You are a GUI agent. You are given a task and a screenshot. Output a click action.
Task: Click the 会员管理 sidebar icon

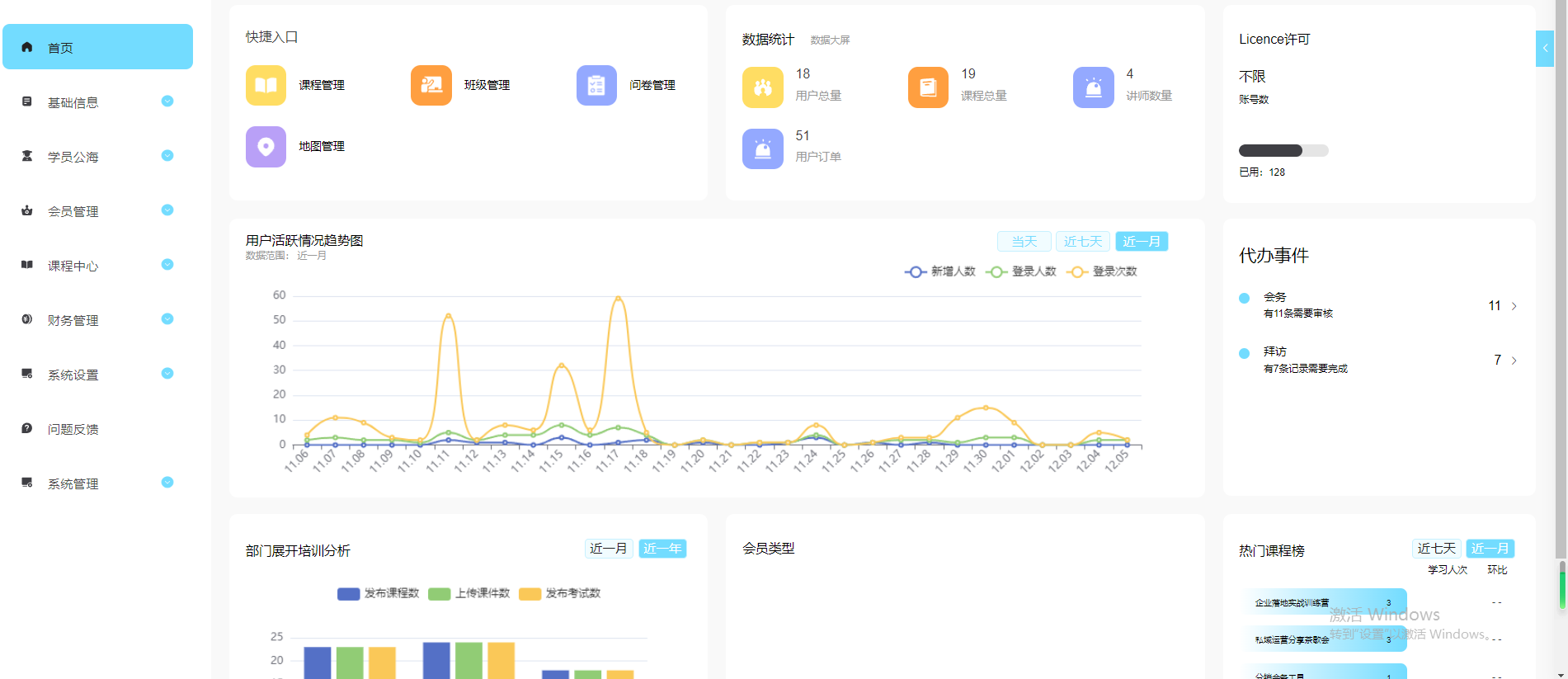coord(27,210)
